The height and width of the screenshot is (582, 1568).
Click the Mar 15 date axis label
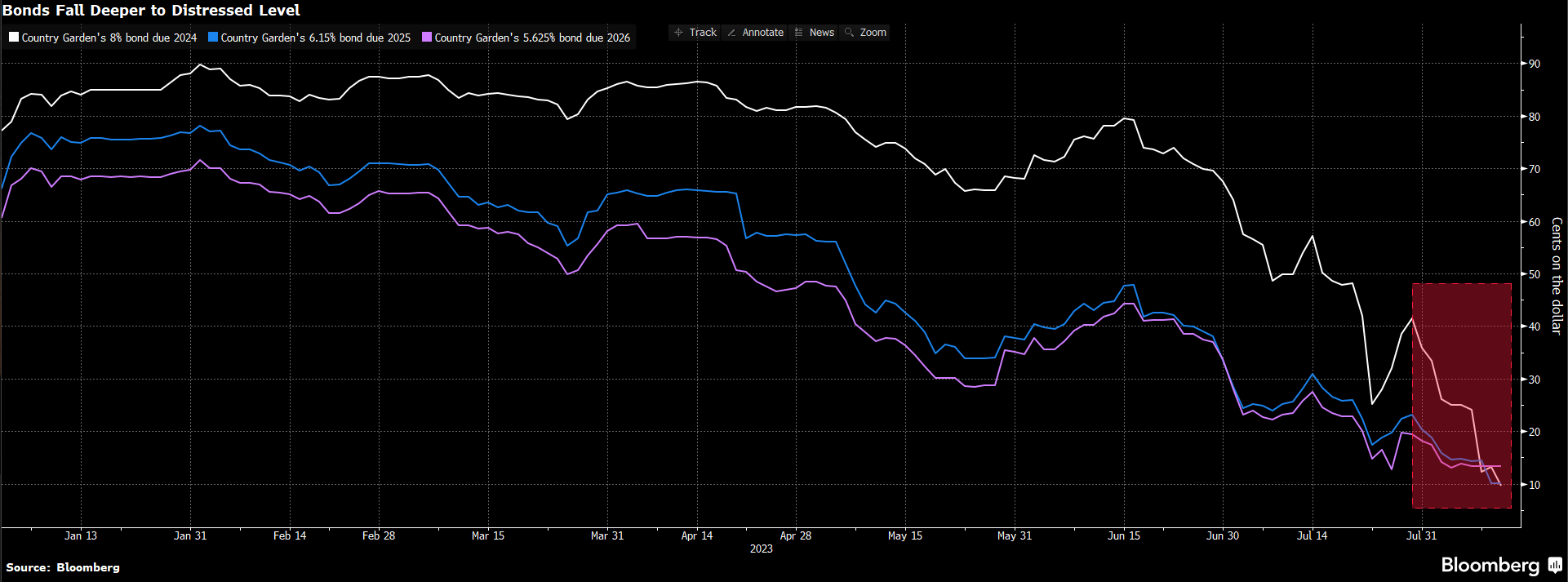pyautogui.click(x=488, y=535)
